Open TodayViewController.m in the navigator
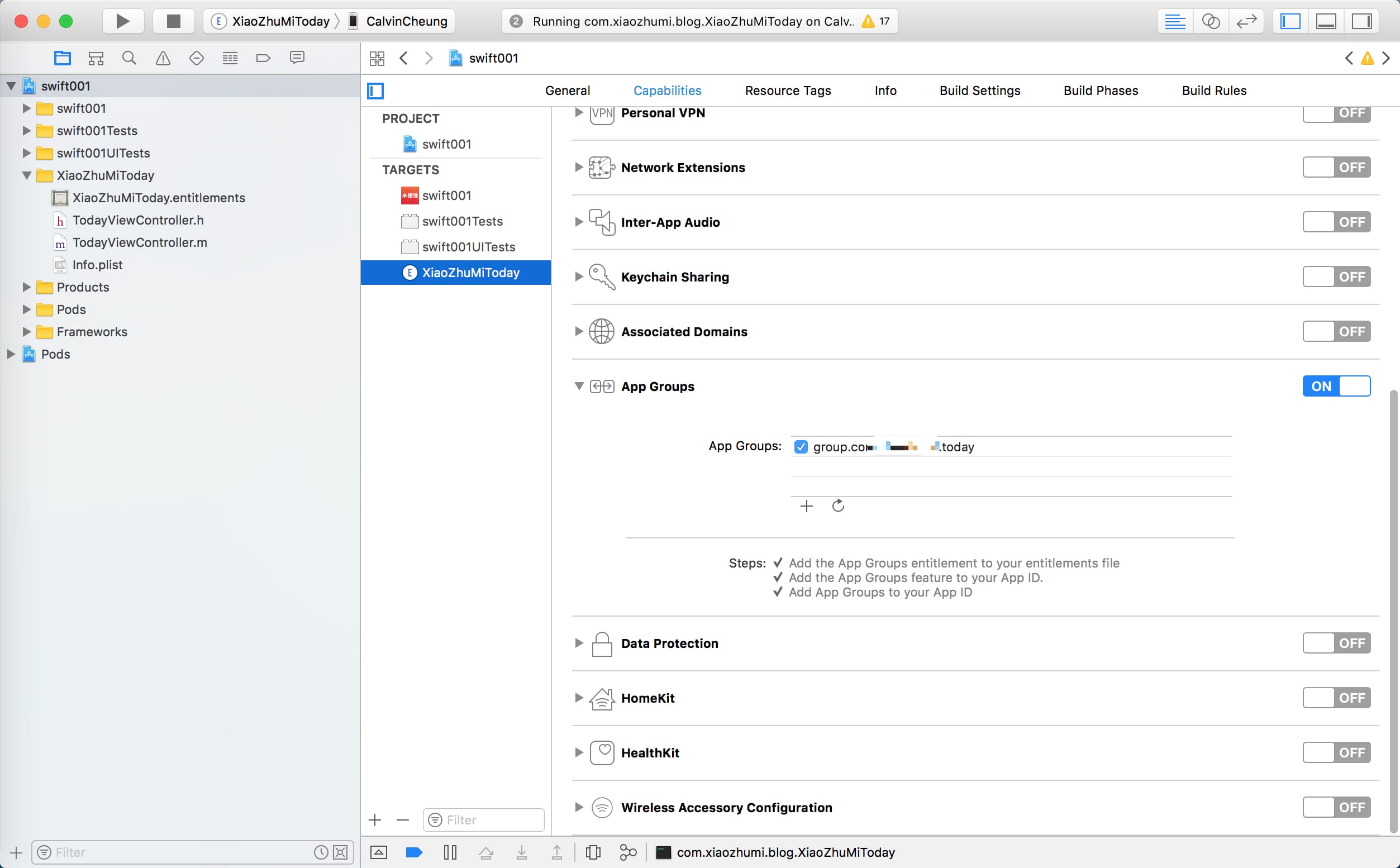 [140, 243]
